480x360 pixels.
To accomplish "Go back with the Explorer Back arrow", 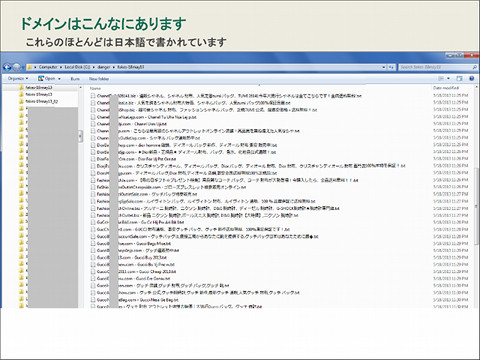I will 7,67.
